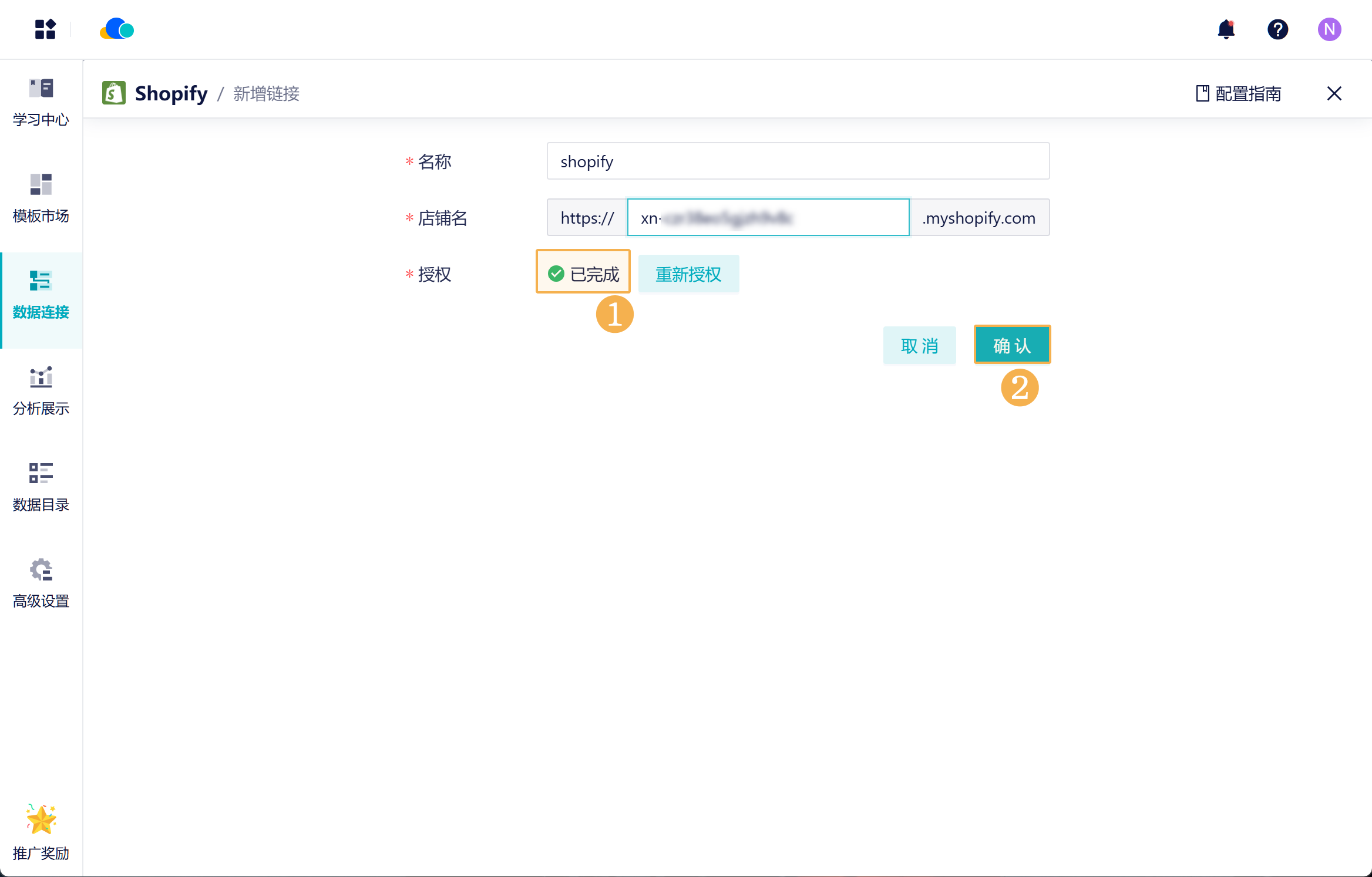Click the cloud logo in header
Screen dimensions: 1372x877
(x=117, y=29)
